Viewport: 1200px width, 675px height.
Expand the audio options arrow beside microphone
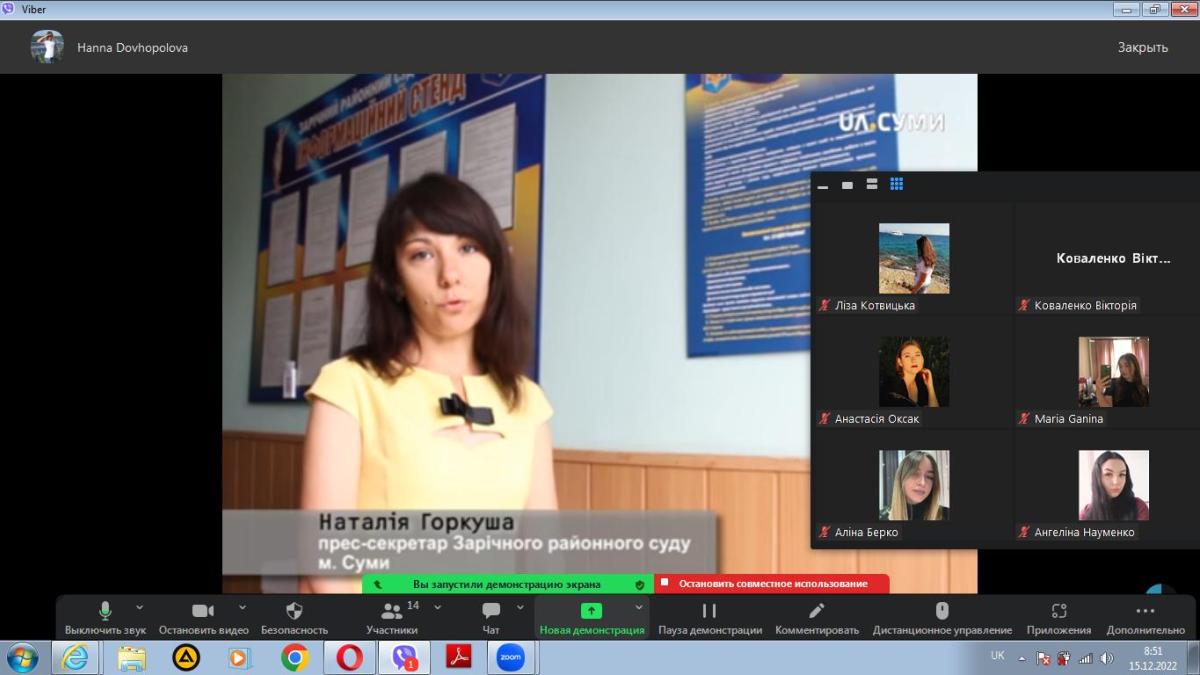(139, 607)
